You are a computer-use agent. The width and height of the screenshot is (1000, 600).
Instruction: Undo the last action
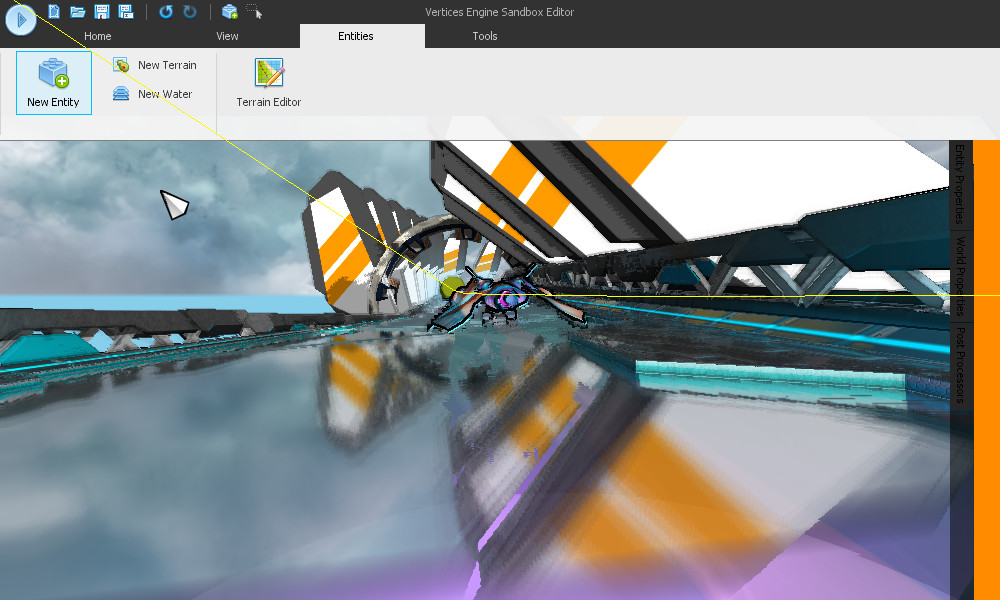[x=165, y=11]
